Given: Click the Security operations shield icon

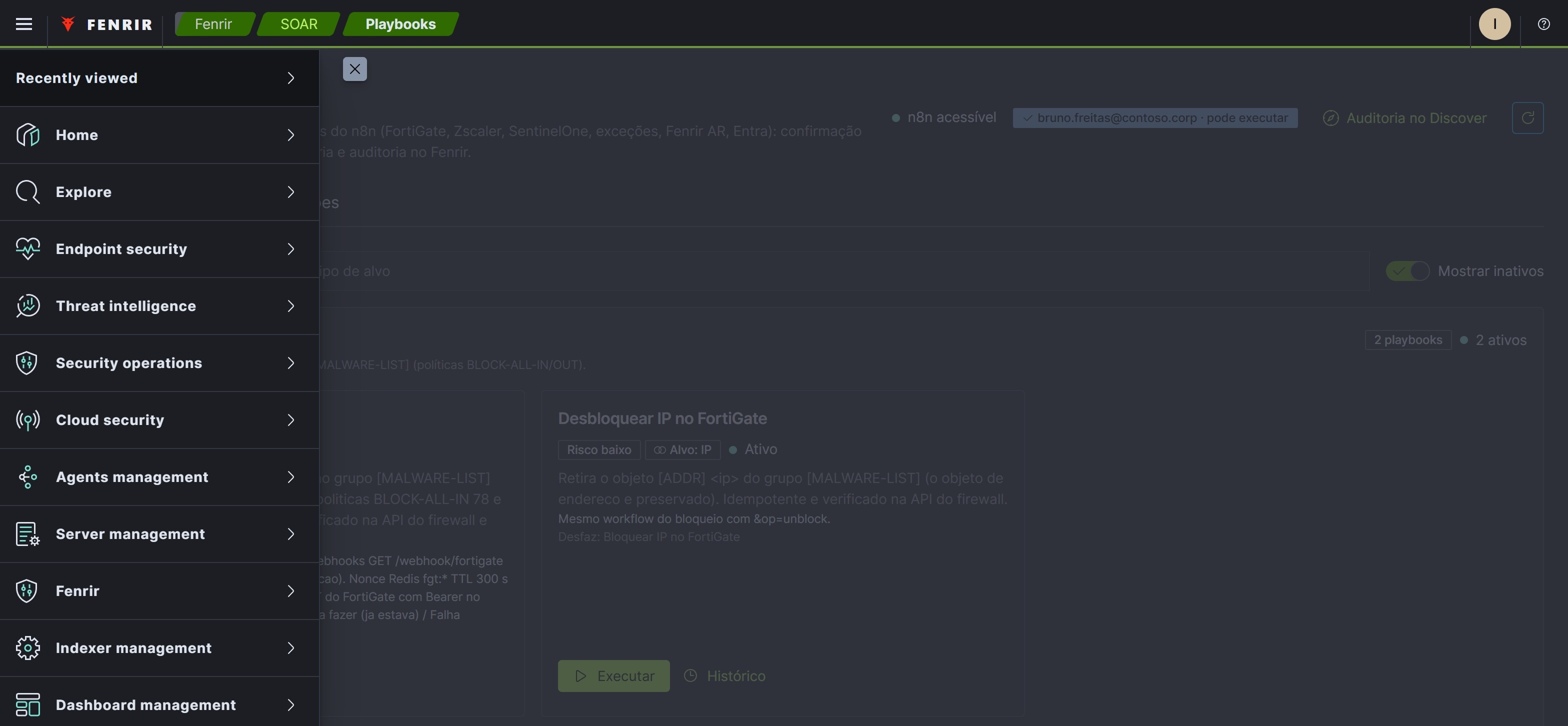Looking at the screenshot, I should tap(27, 362).
